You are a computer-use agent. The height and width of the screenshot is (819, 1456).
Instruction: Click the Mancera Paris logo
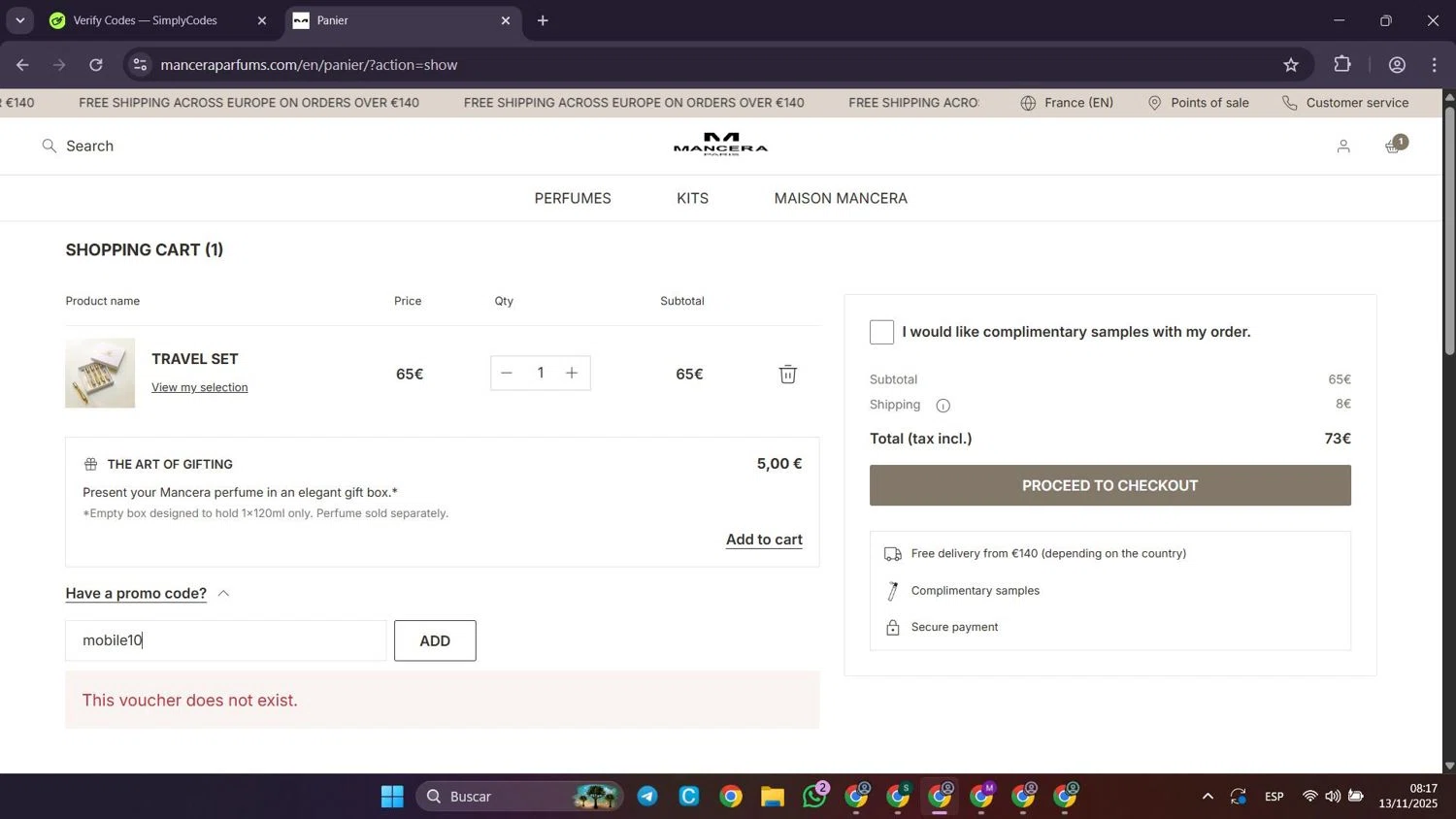point(720,145)
